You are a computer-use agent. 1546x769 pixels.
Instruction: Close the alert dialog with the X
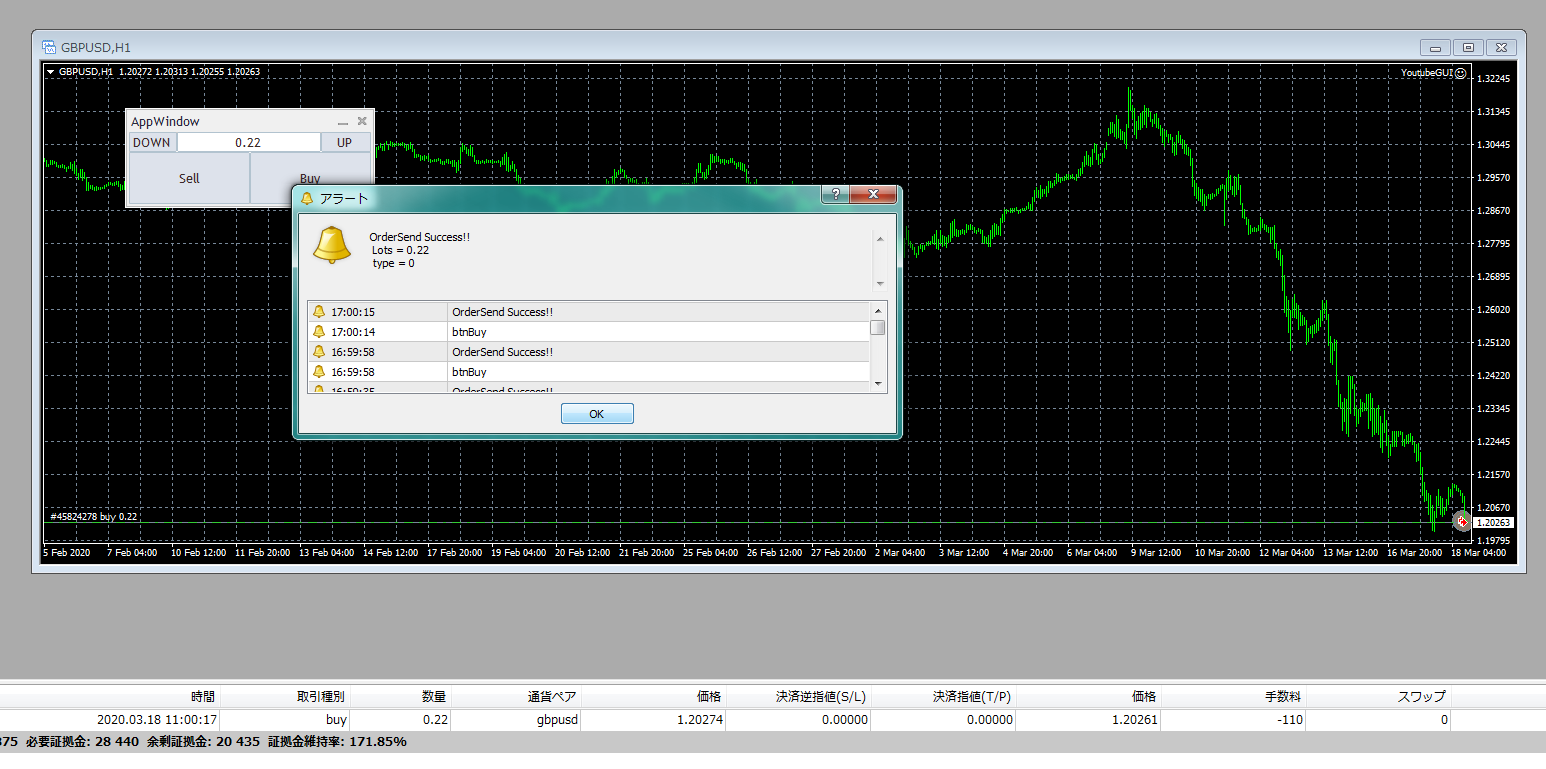[x=873, y=194]
